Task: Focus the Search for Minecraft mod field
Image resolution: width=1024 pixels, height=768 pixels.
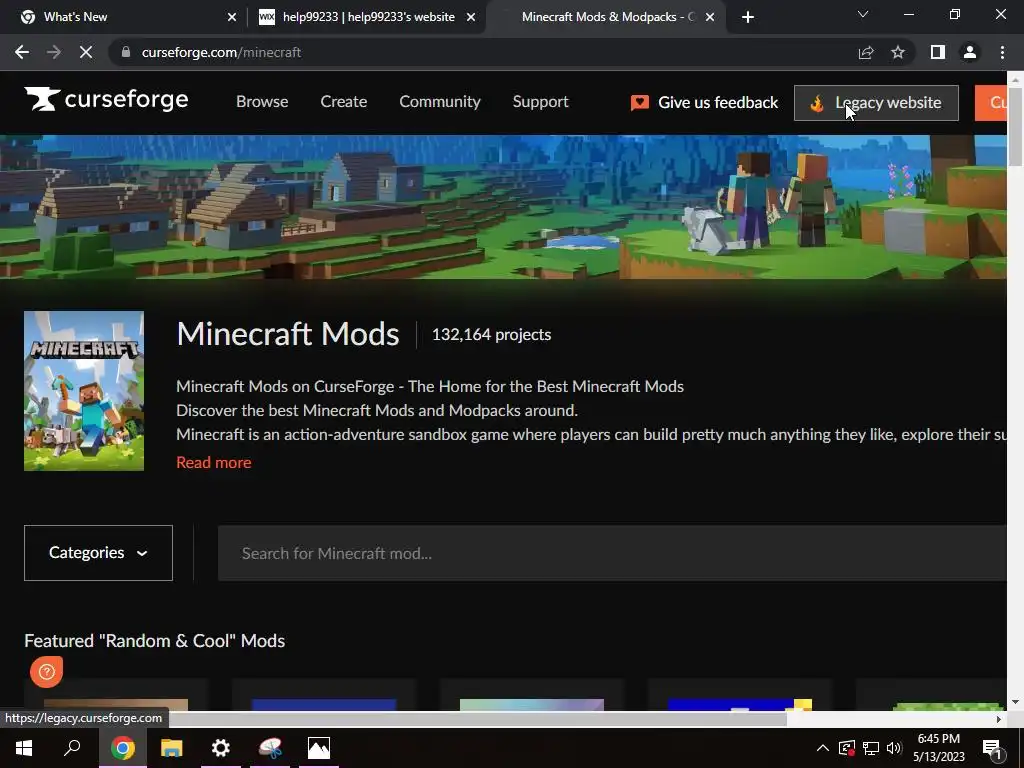Action: tap(612, 553)
